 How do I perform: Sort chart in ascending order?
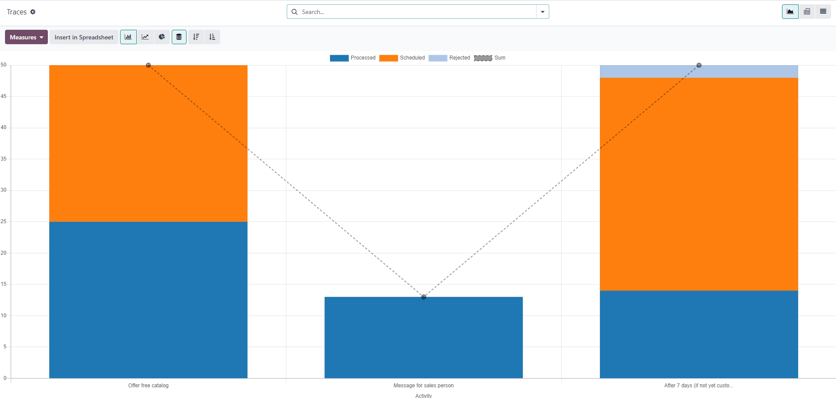pyautogui.click(x=212, y=37)
